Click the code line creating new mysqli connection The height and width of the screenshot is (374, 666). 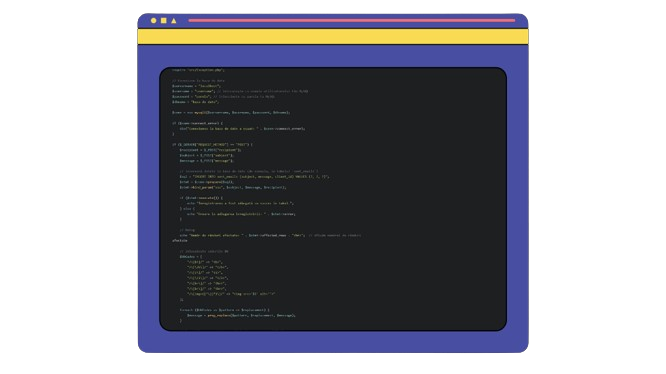pyautogui.click(x=231, y=112)
